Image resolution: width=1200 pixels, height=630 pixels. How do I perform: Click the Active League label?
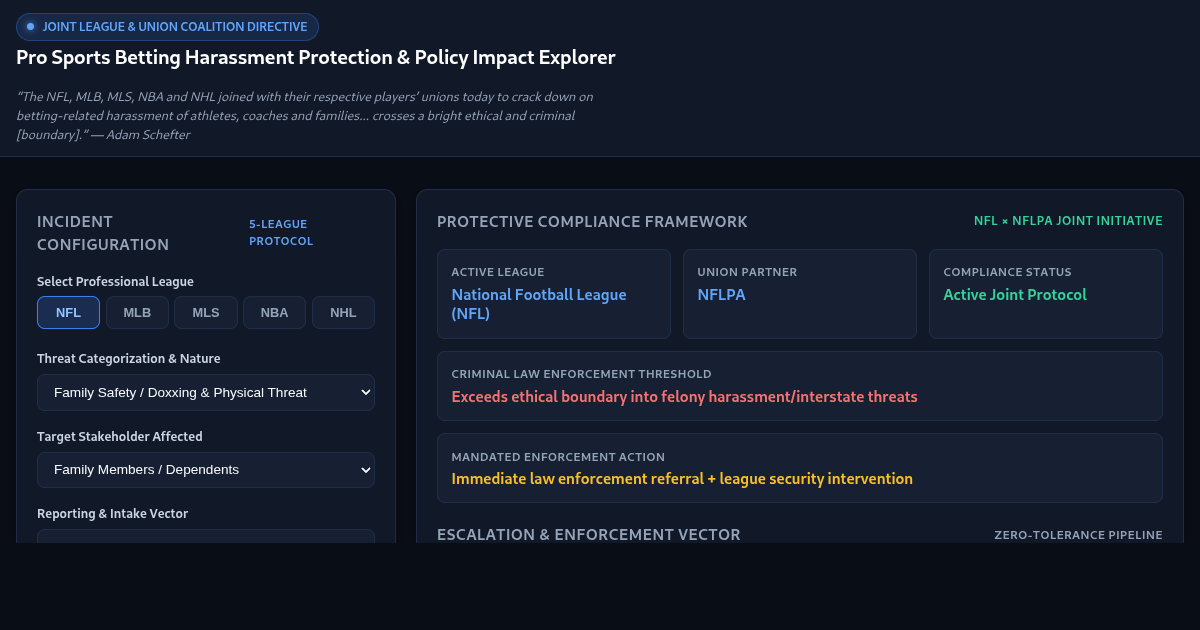click(497, 272)
